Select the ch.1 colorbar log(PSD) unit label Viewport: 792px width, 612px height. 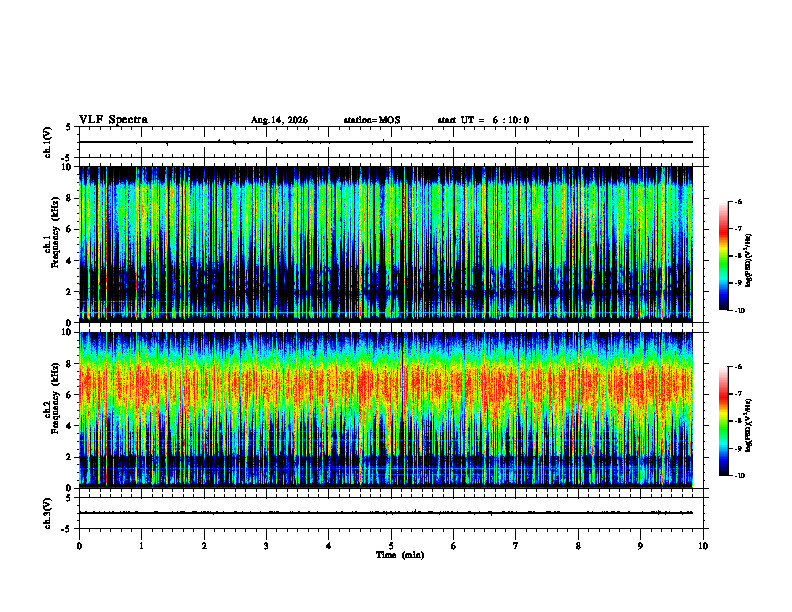(749, 261)
